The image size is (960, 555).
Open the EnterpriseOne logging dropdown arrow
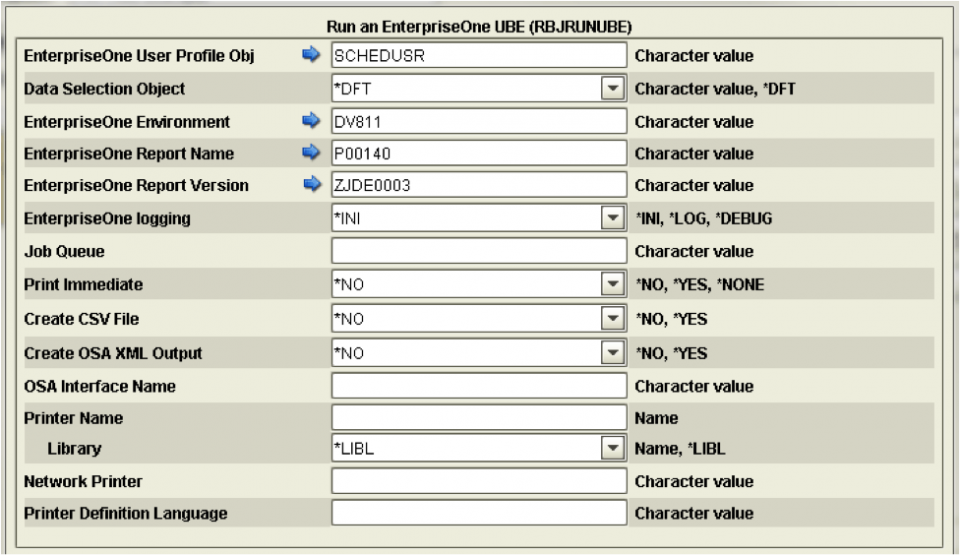612,218
